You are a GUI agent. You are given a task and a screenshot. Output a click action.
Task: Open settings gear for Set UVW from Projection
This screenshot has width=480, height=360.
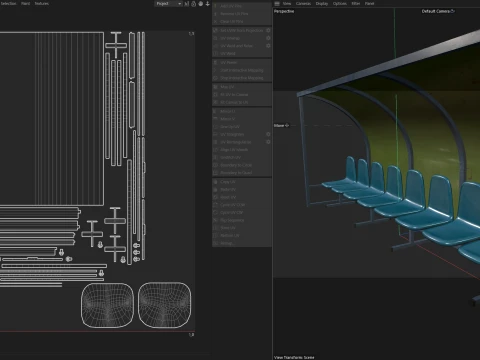tap(268, 30)
